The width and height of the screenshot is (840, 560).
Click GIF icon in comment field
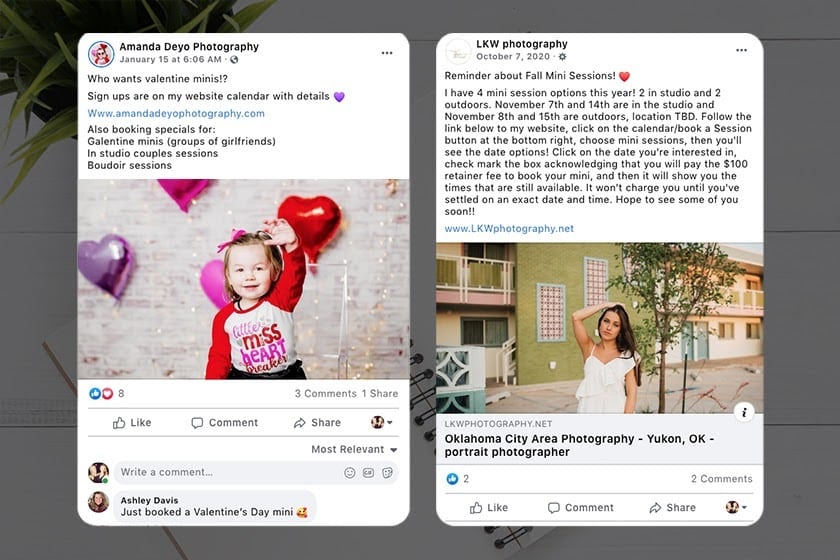point(369,473)
